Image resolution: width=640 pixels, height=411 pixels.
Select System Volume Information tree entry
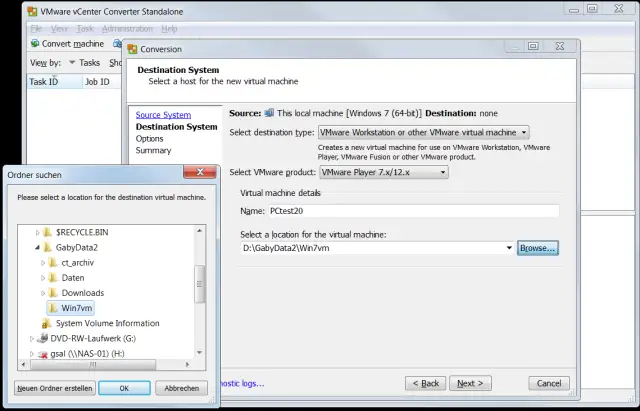(x=108, y=323)
